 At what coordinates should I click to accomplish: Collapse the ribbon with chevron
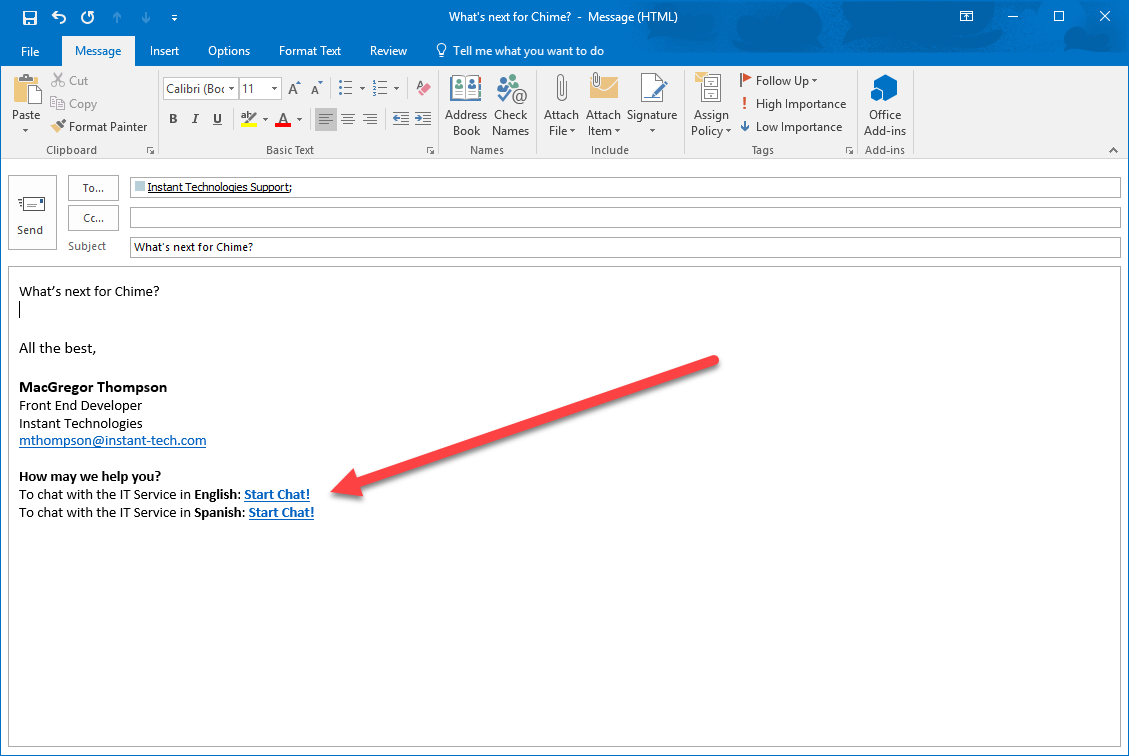click(x=1113, y=150)
